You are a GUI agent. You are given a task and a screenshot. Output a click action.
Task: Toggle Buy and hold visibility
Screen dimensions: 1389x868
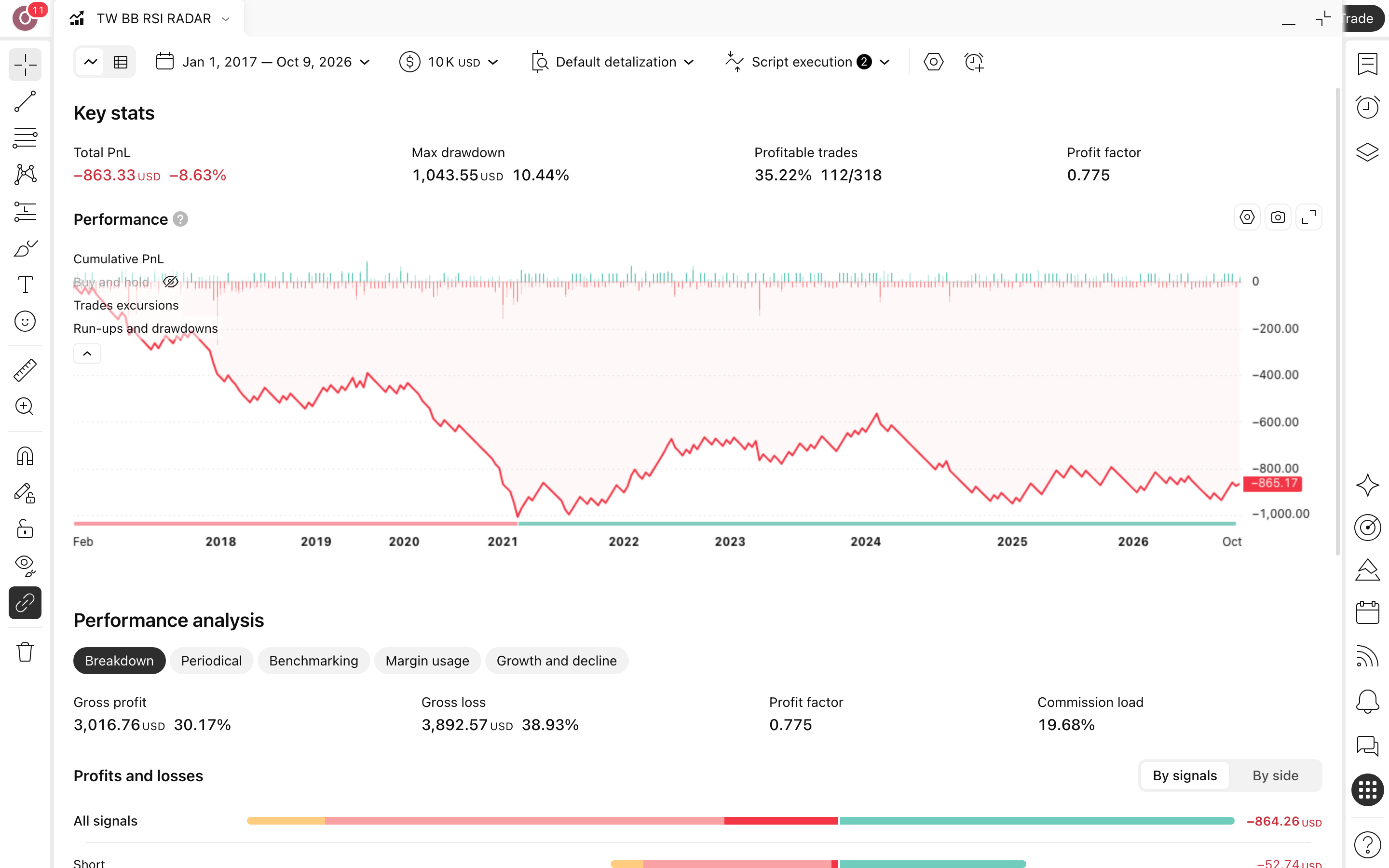[170, 282]
